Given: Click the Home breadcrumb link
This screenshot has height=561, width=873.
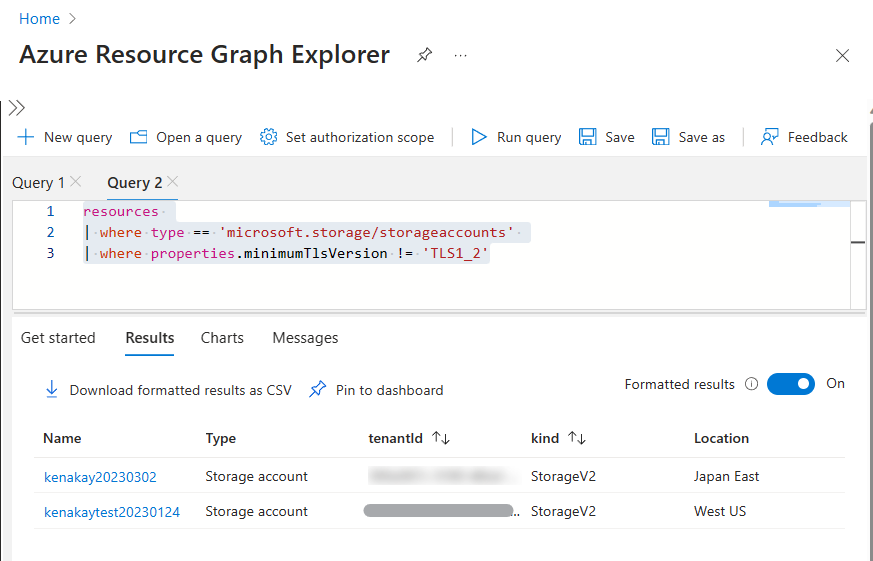Looking at the screenshot, I should pyautogui.click(x=39, y=19).
